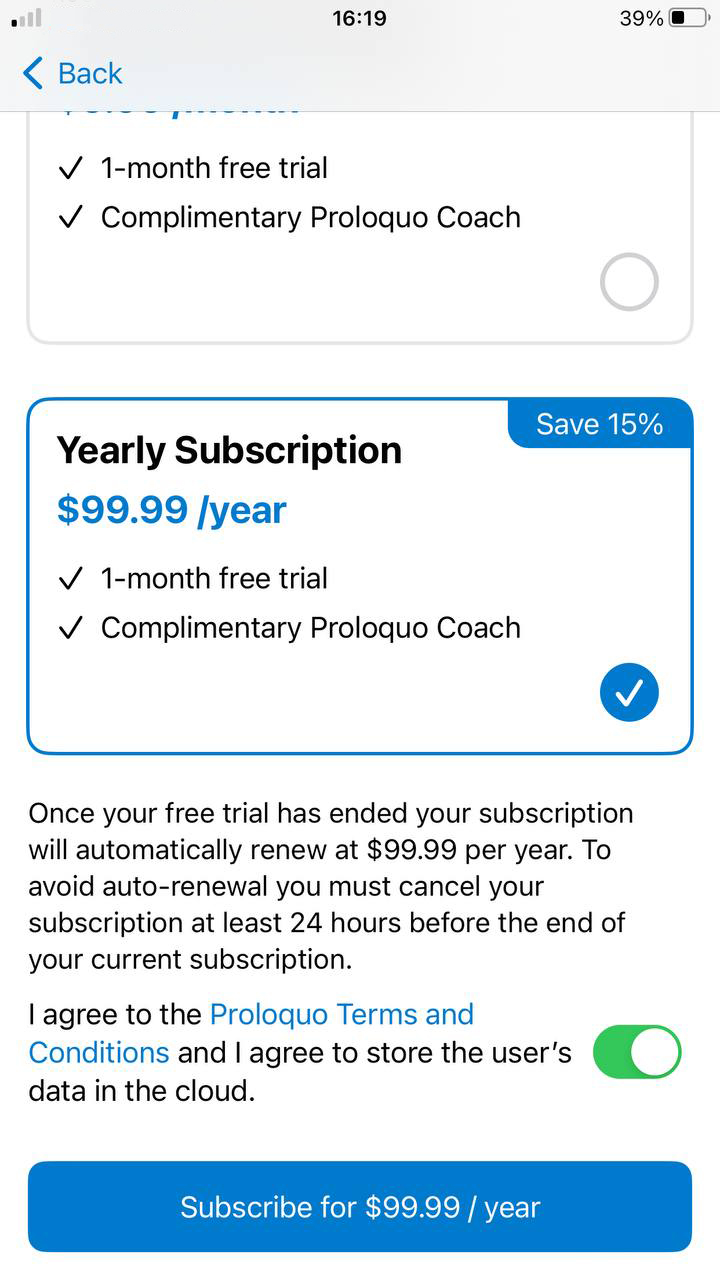The height and width of the screenshot is (1280, 720).
Task: Open Proloquo Terms and Conditions link
Action: pyautogui.click(x=251, y=1033)
